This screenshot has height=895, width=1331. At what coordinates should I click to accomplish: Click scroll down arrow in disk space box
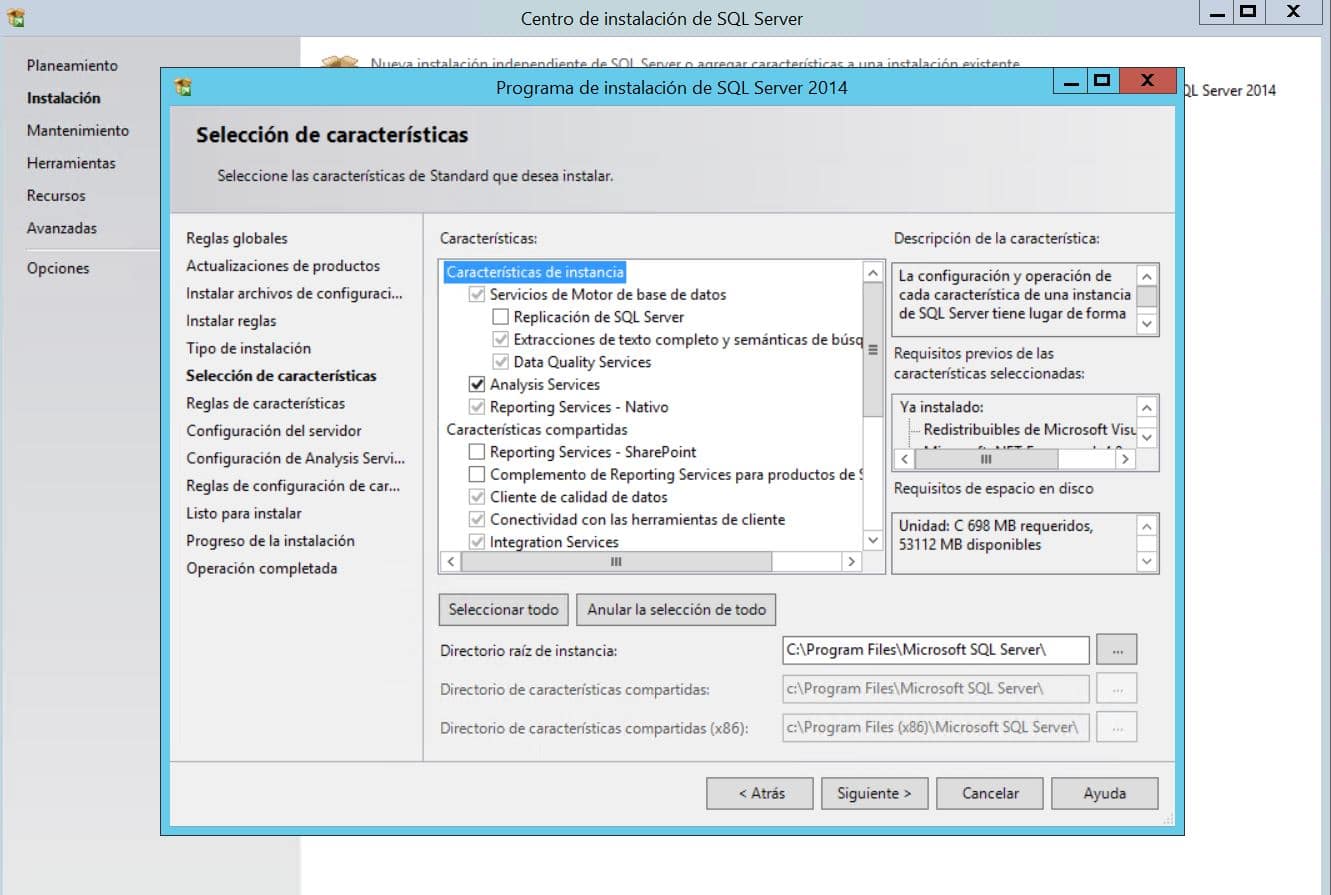(1147, 562)
